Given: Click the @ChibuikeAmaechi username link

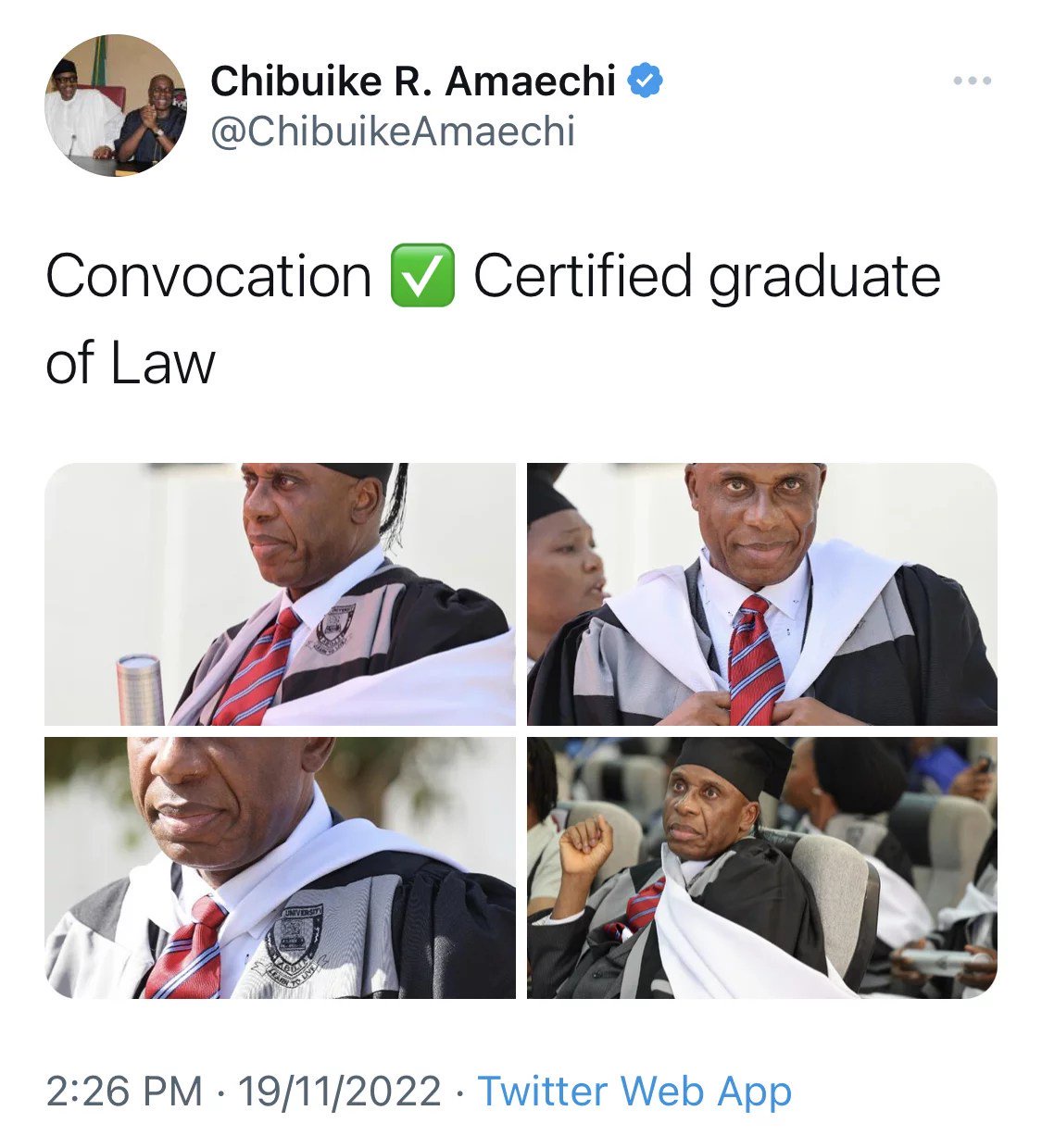Looking at the screenshot, I should [x=394, y=131].
